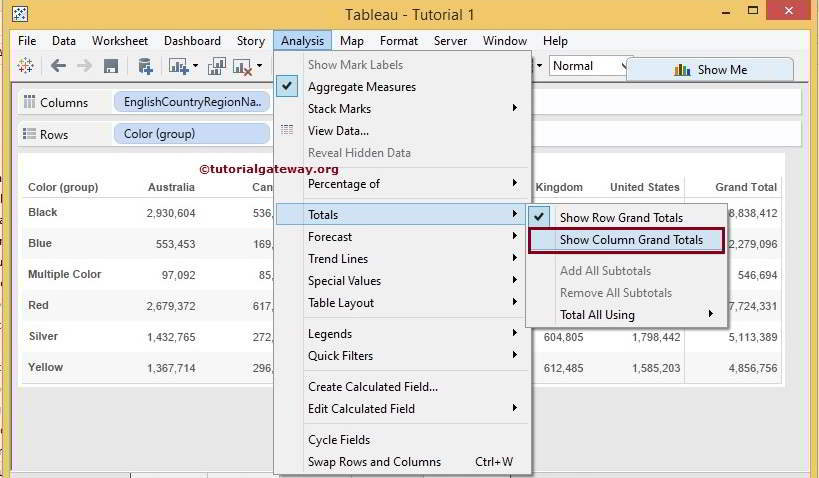Open the Server menu
The image size is (819, 478).
tap(450, 41)
